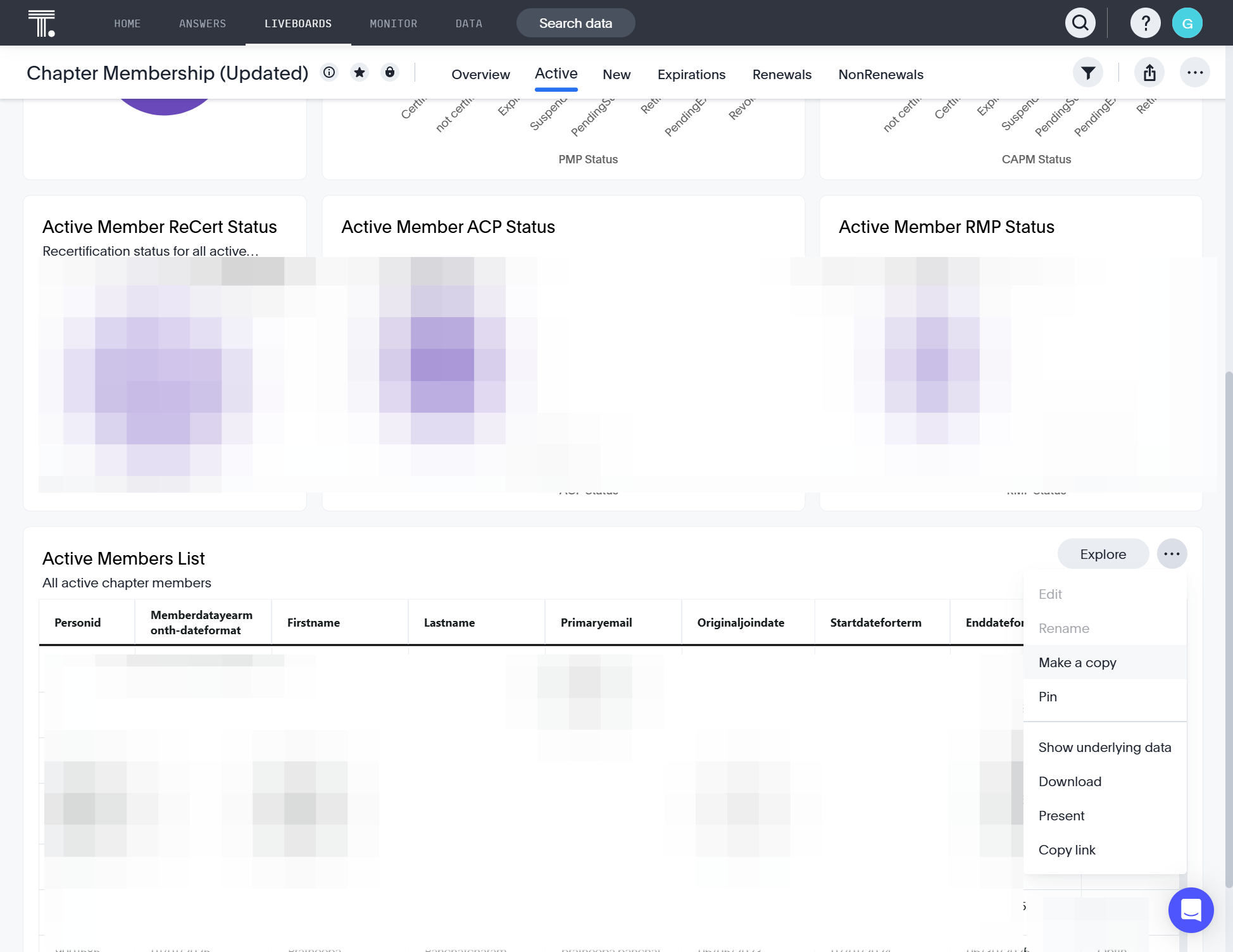The width and height of the screenshot is (1233, 952).
Task: Click Explore on Active Members List
Action: click(x=1103, y=554)
